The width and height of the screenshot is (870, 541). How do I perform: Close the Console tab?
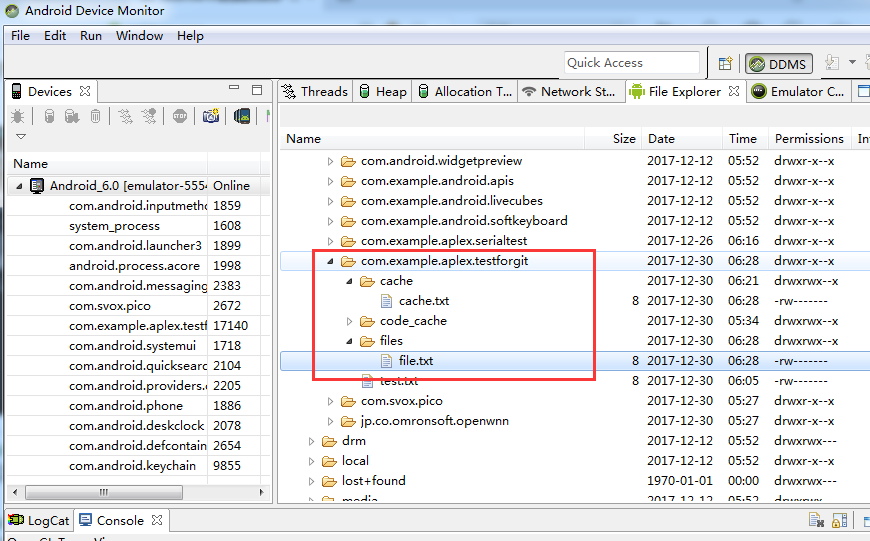click(x=157, y=520)
